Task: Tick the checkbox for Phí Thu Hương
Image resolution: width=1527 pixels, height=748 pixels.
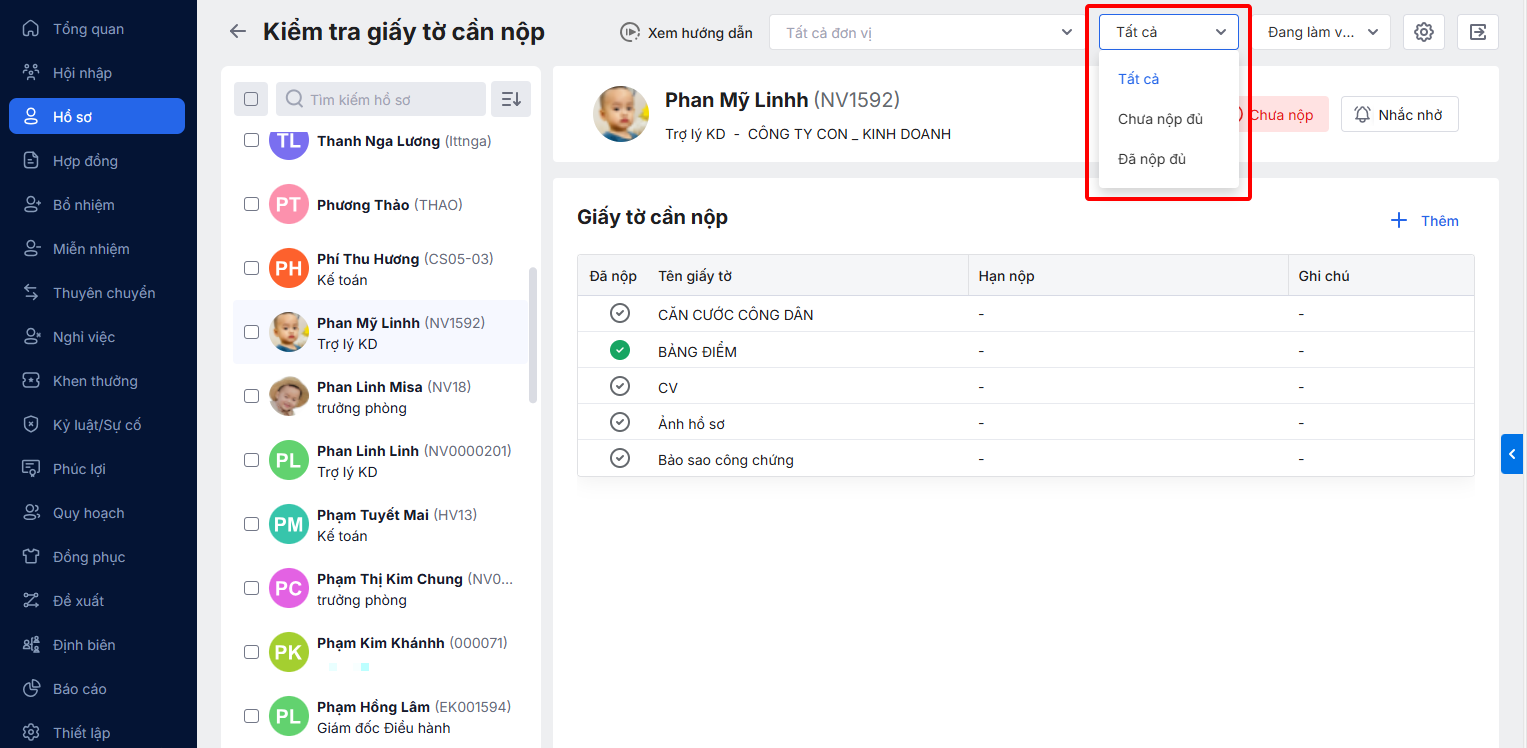Action: click(x=252, y=268)
